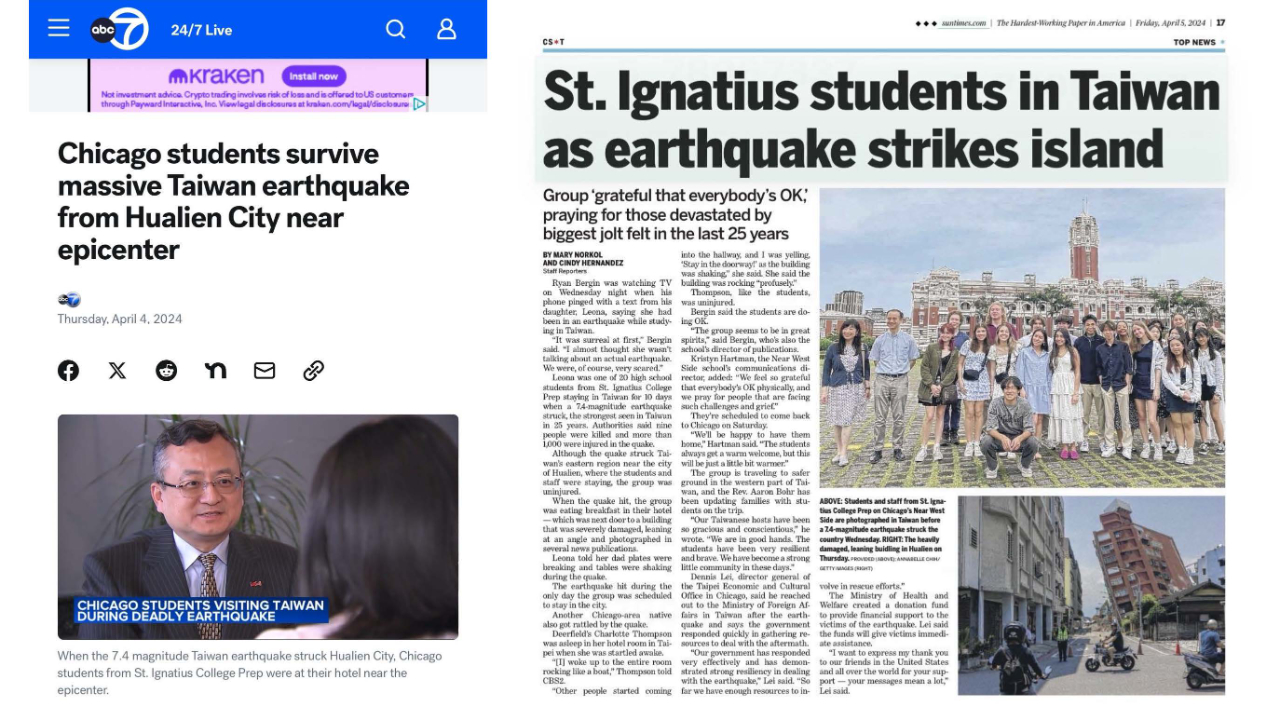Open the 24/7 Live stream link

click(201, 30)
